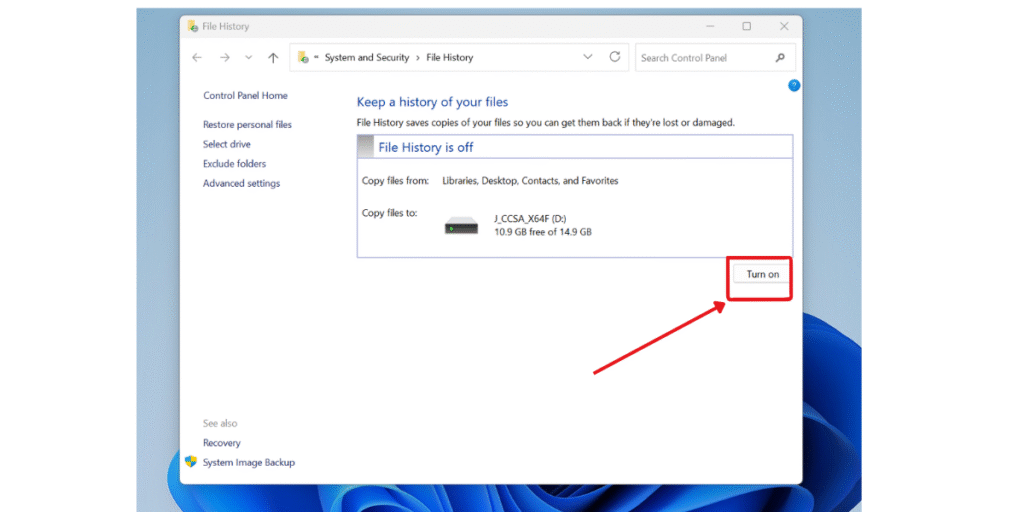The image size is (1024, 512).
Task: Open help via the blue question mark
Action: click(794, 86)
